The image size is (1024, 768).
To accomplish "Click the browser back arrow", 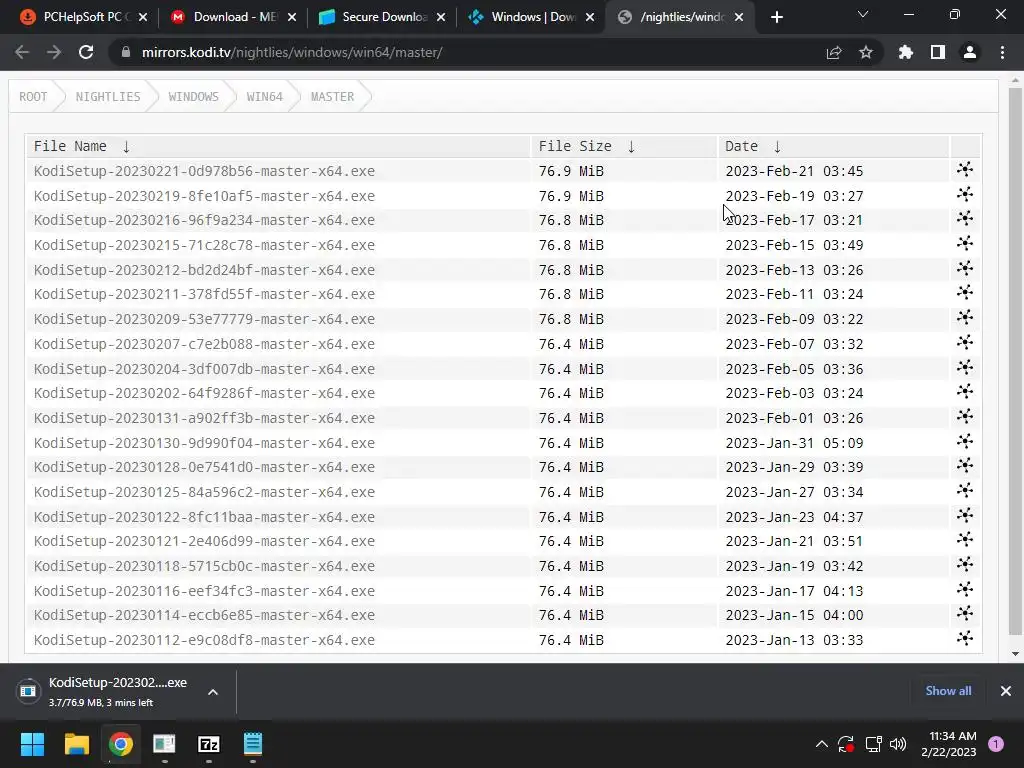I will click(x=22, y=52).
